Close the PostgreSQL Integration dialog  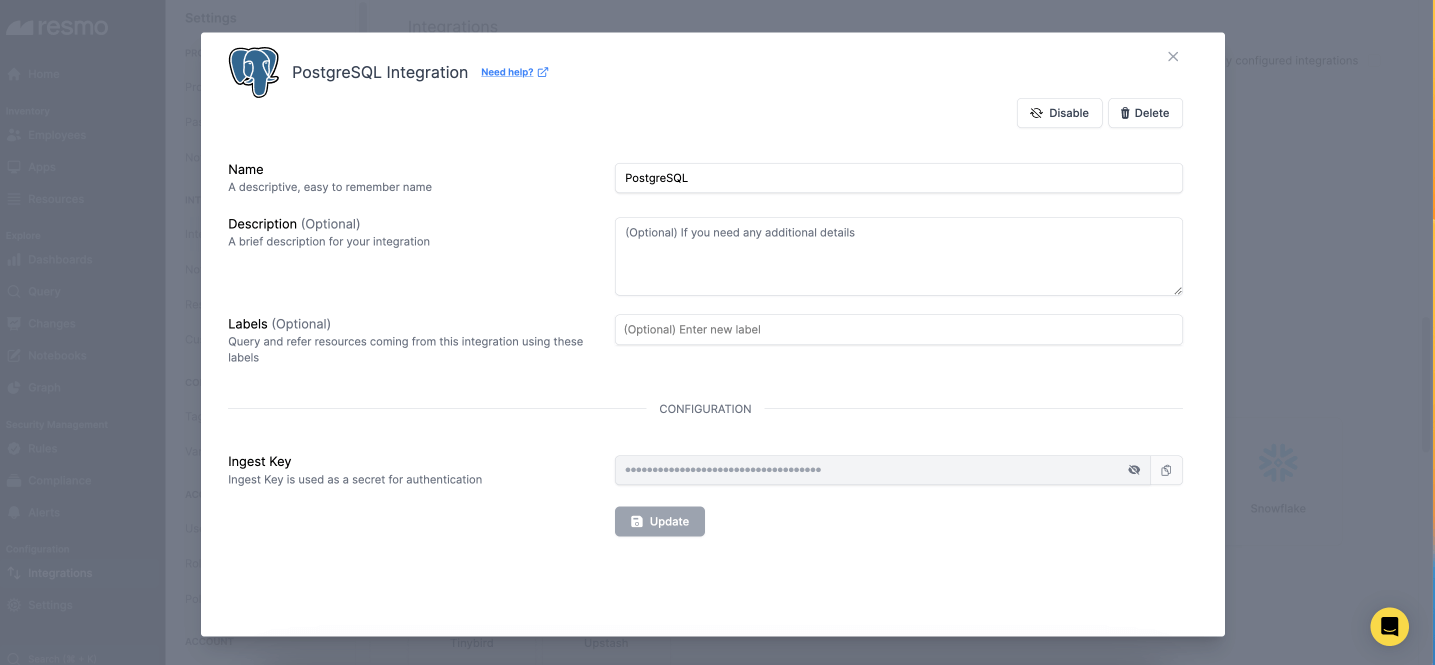pyautogui.click(x=1173, y=57)
